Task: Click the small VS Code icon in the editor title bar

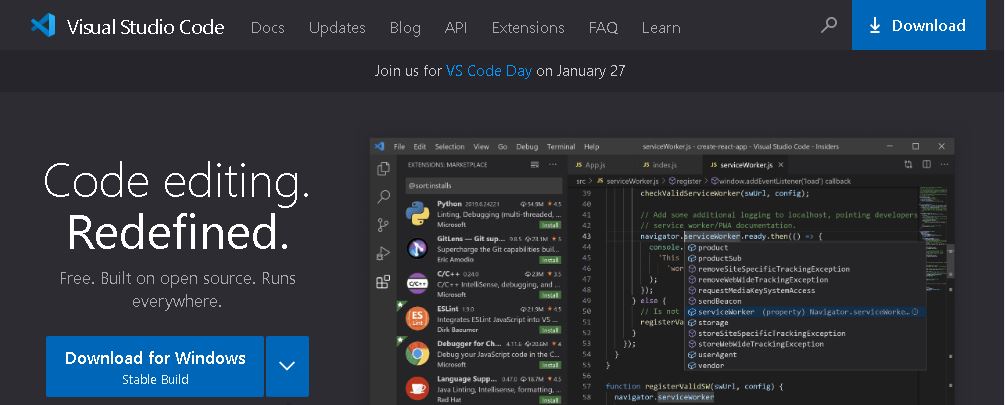Action: point(379,146)
